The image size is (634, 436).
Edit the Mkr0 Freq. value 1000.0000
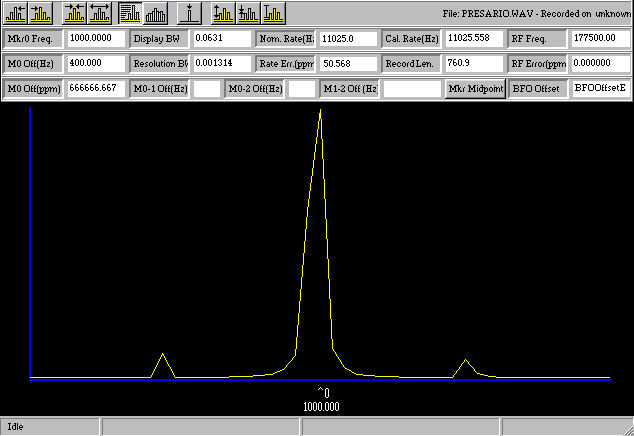pyautogui.click(x=96, y=38)
